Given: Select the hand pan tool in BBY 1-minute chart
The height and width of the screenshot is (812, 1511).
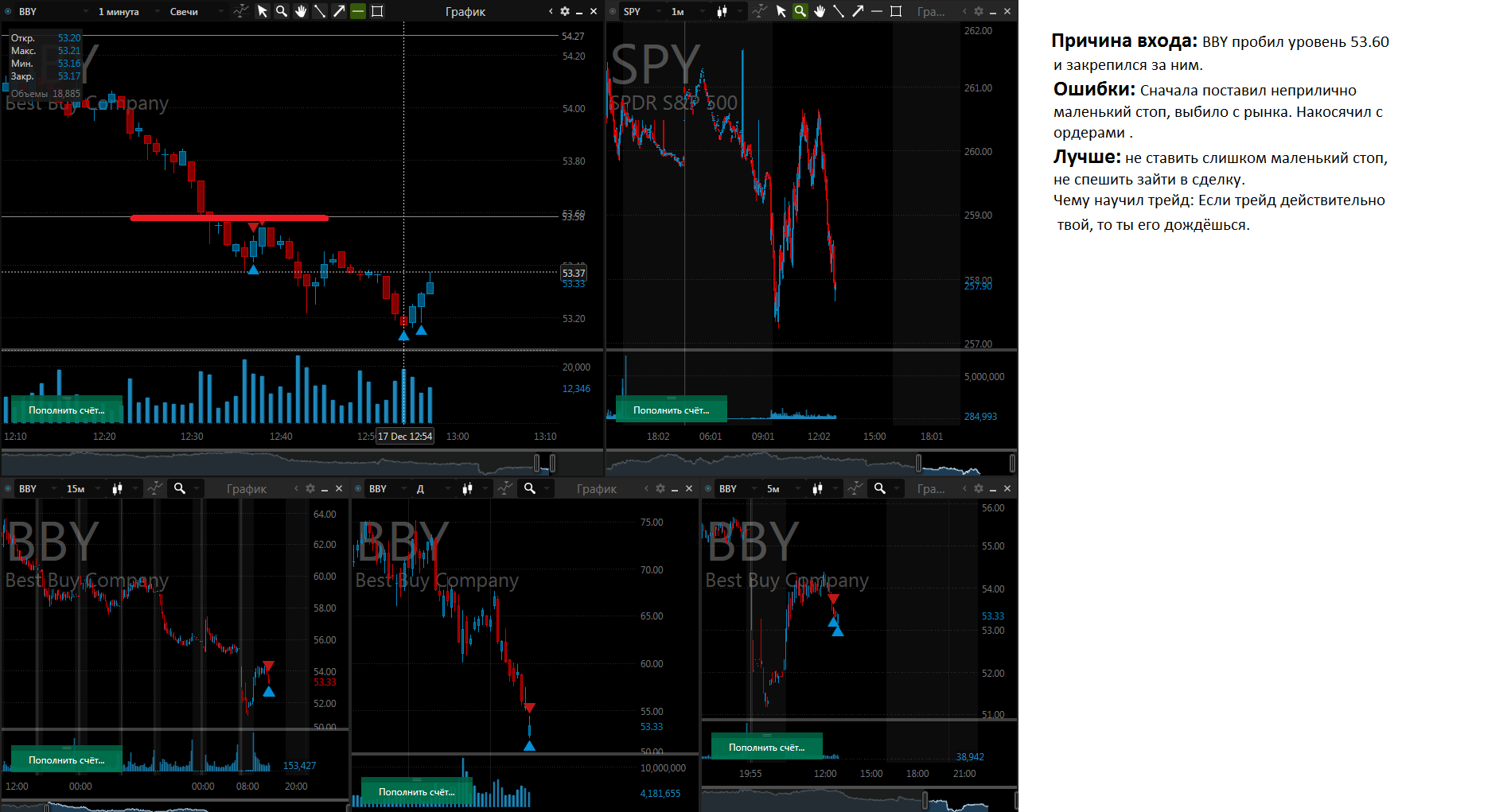Looking at the screenshot, I should (x=301, y=11).
